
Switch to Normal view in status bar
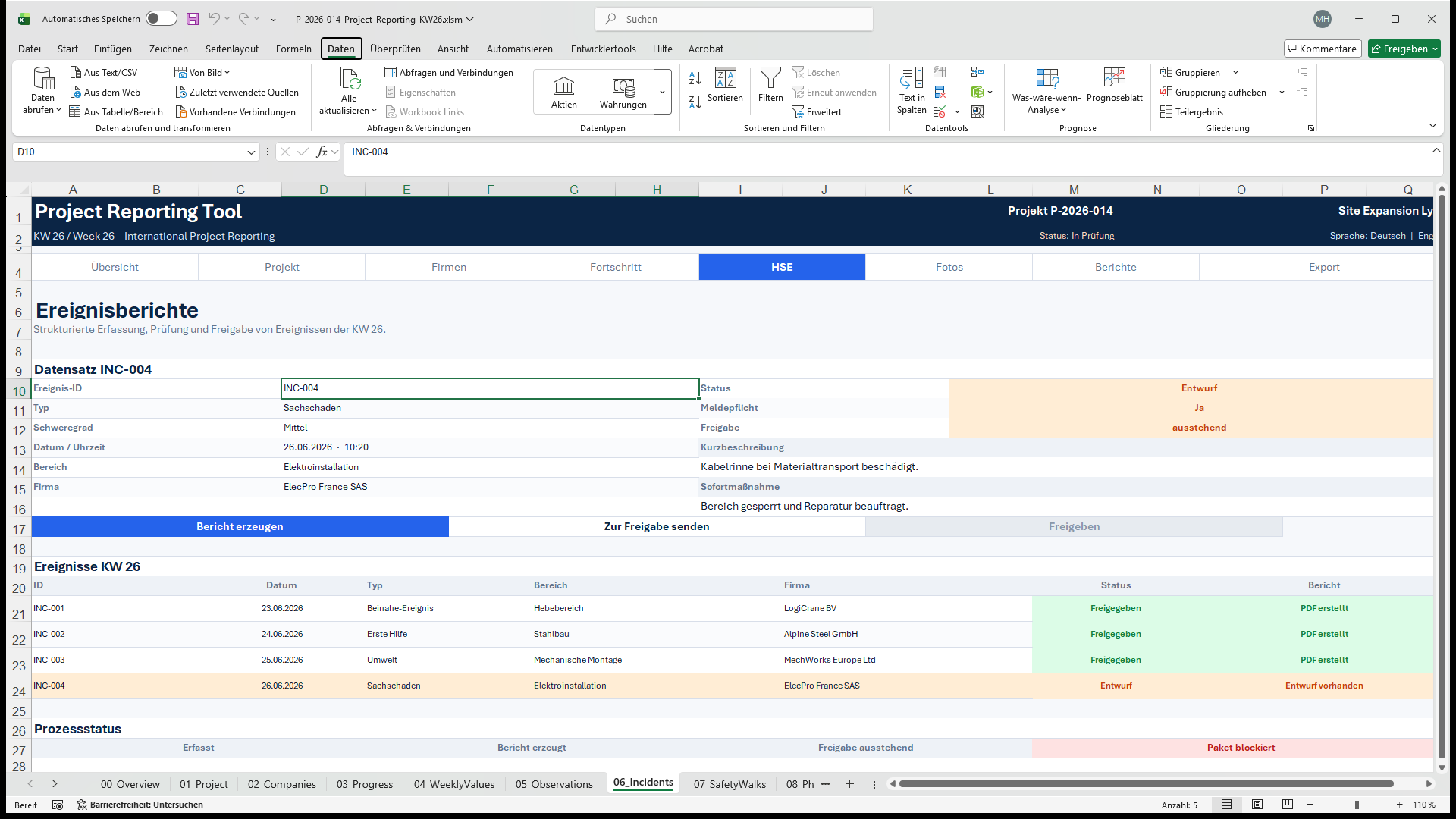pos(1226,805)
